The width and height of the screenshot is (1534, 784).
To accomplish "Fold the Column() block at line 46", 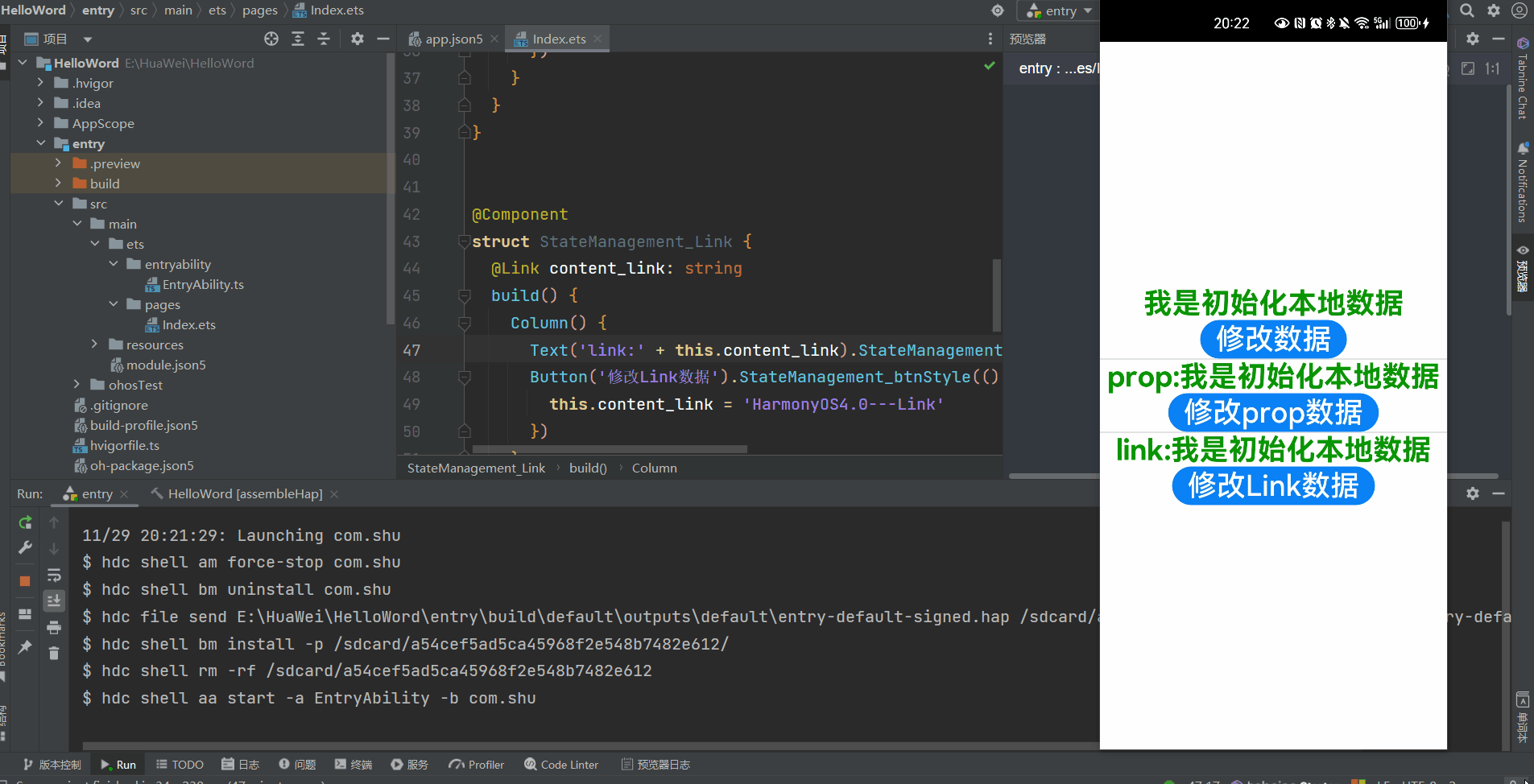I will pyautogui.click(x=465, y=323).
